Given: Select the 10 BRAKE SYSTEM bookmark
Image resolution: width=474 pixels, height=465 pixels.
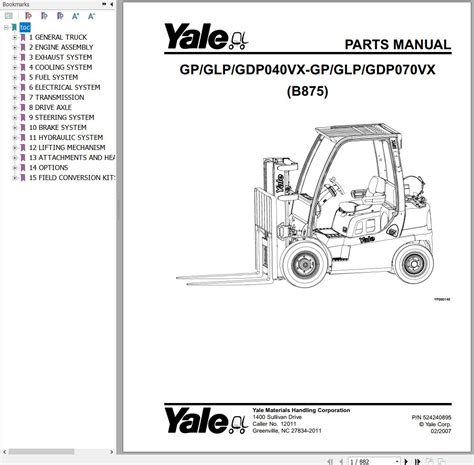Looking at the screenshot, I should pos(58,127).
